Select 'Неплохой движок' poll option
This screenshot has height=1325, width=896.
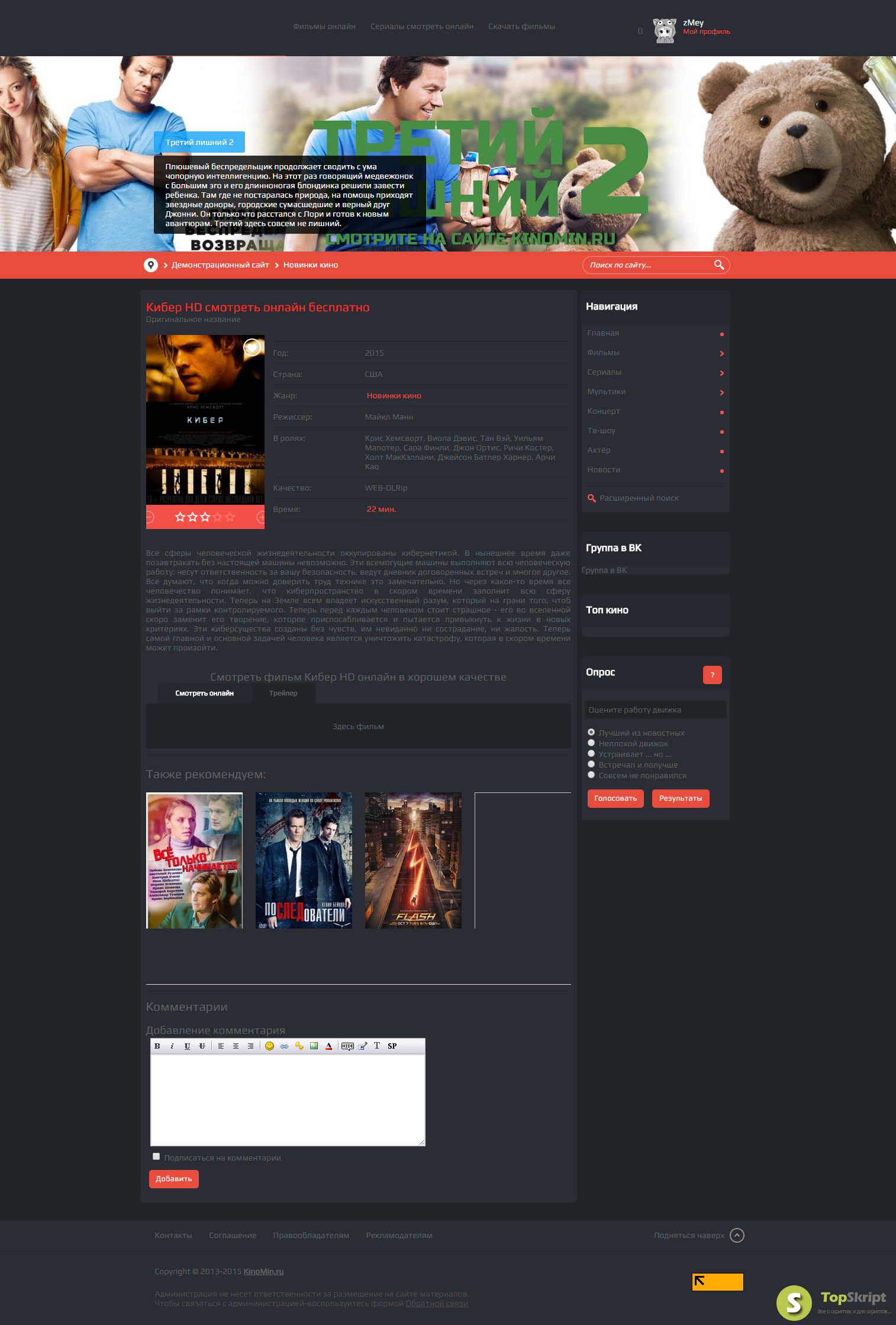tap(591, 743)
